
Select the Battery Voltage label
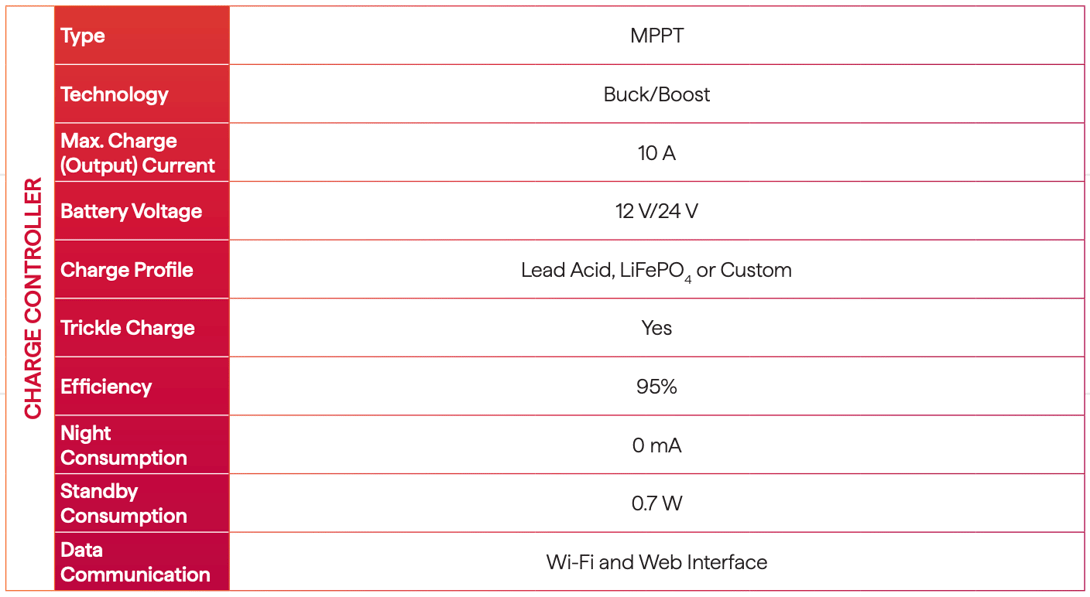pyautogui.click(x=131, y=211)
